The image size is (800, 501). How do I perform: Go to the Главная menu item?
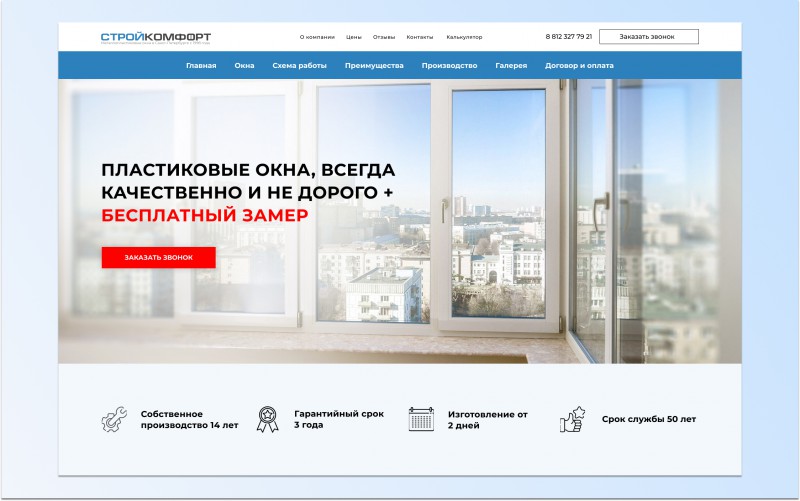pyautogui.click(x=201, y=65)
